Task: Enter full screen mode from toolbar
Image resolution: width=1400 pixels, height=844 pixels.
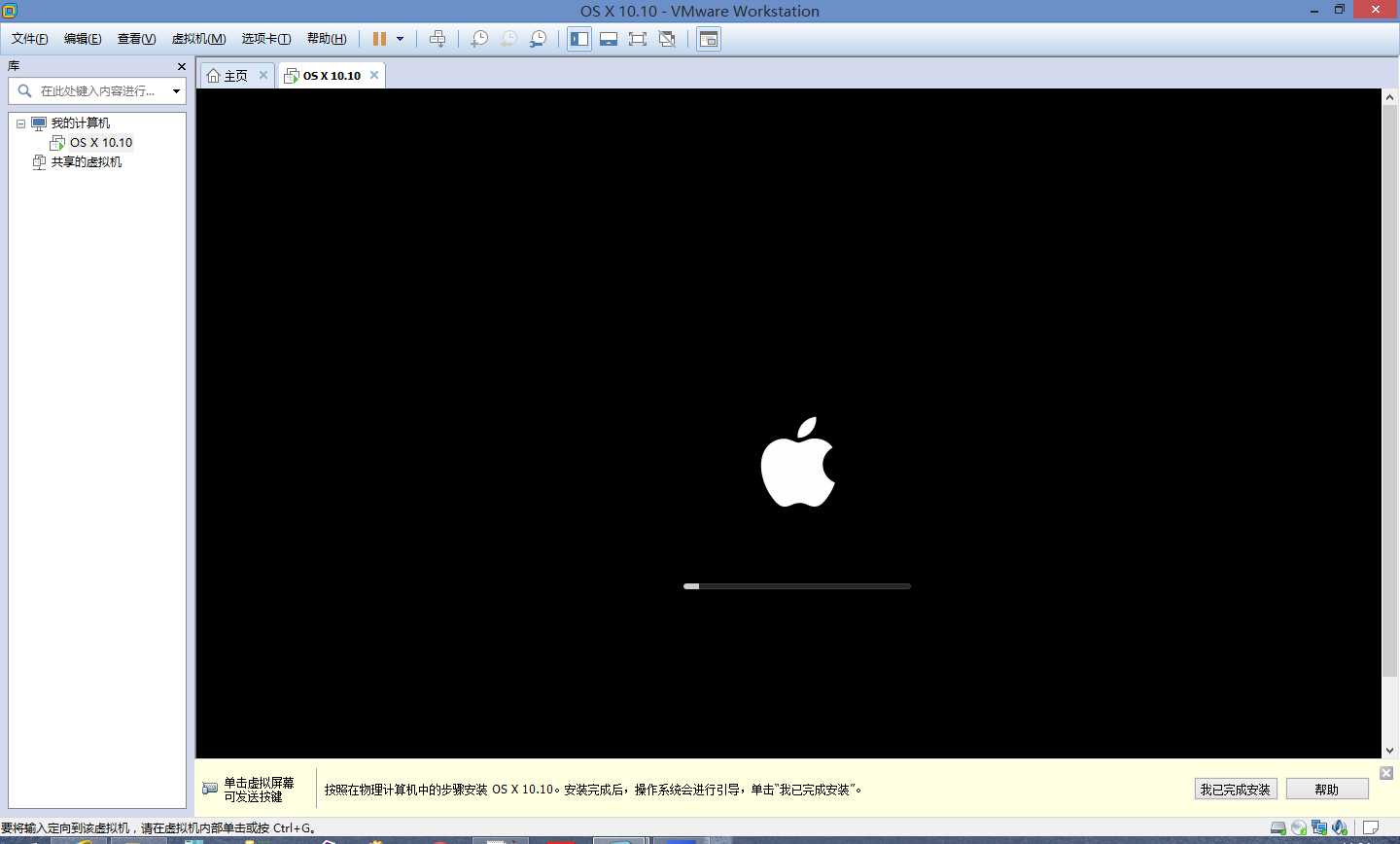Action: click(x=638, y=39)
